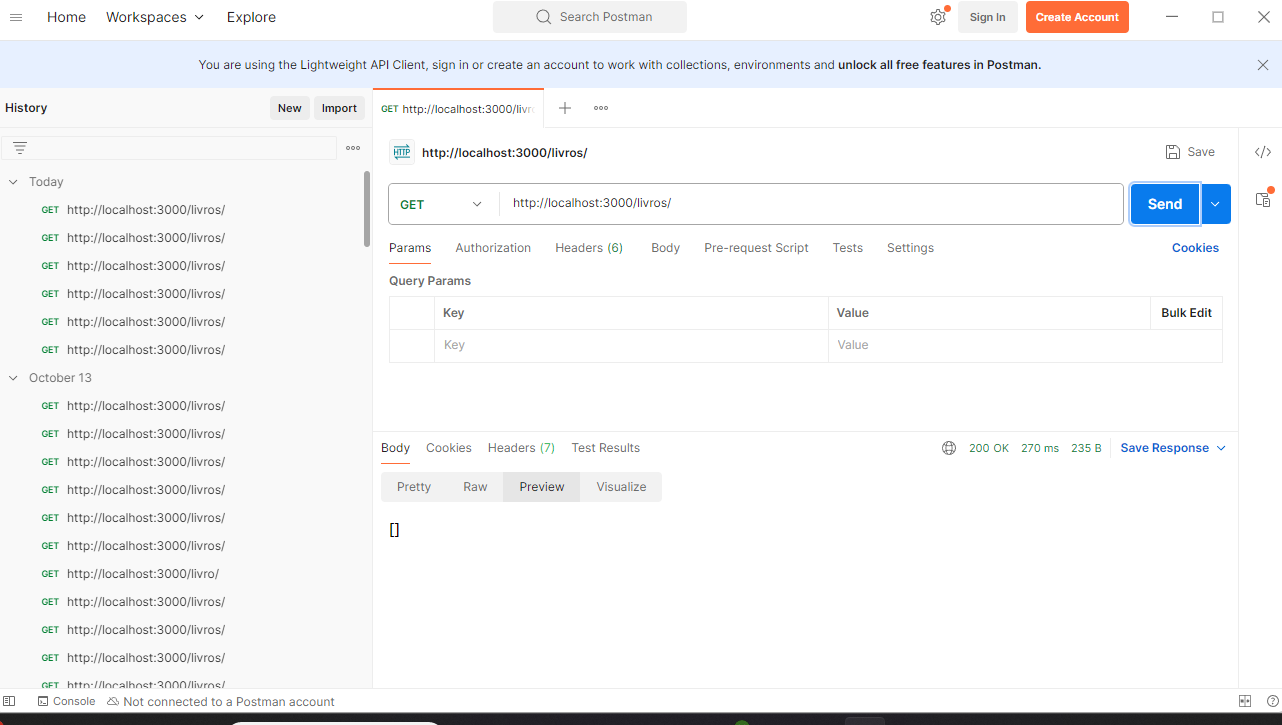Dismiss the lightweight client banner
The height and width of the screenshot is (725, 1282).
[1263, 65]
